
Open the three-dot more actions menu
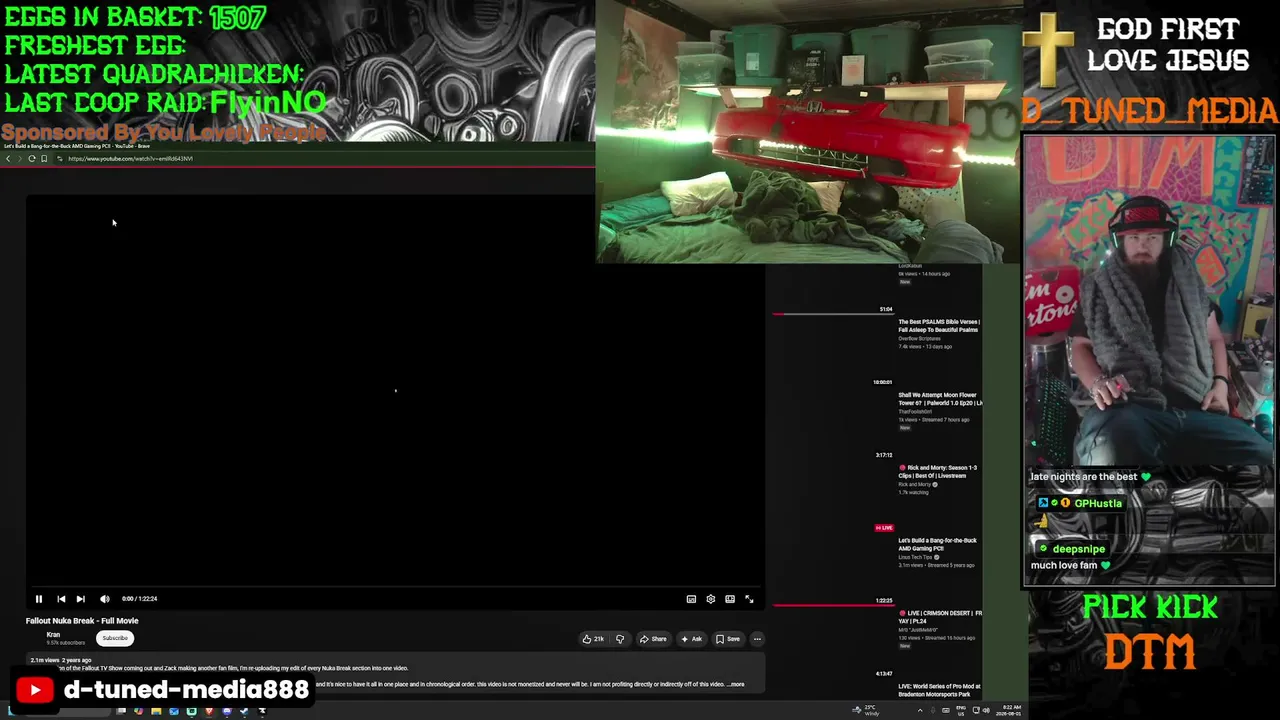(757, 639)
